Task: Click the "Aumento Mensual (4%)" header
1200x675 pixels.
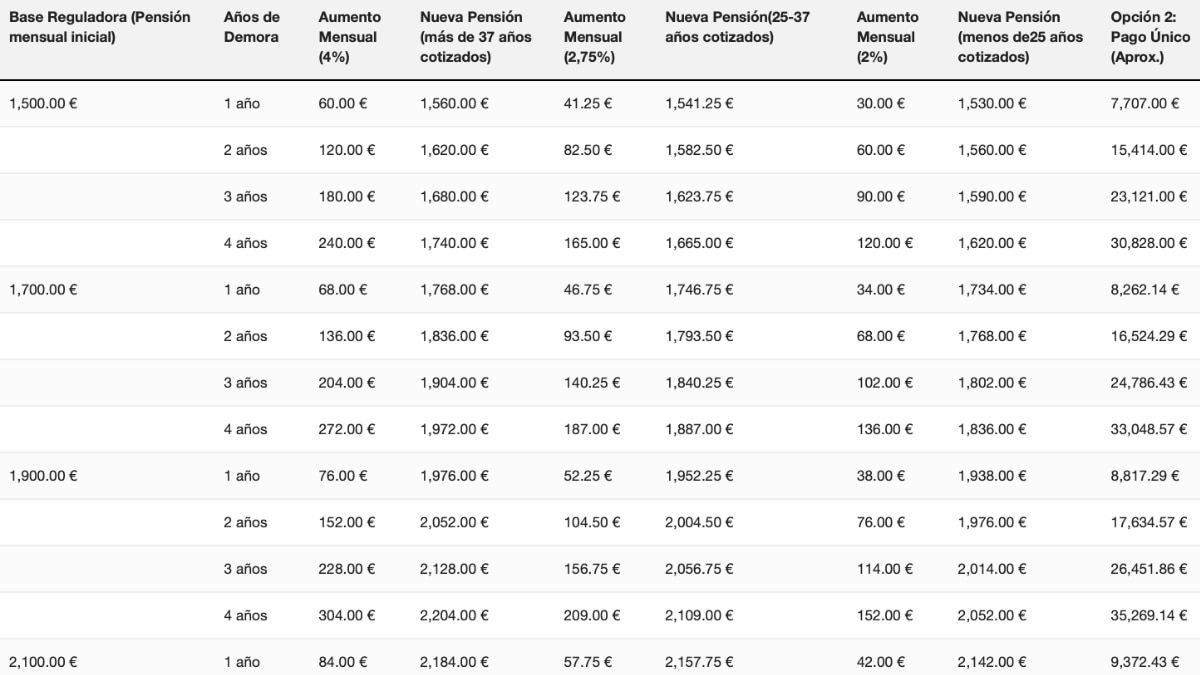Action: (x=349, y=37)
